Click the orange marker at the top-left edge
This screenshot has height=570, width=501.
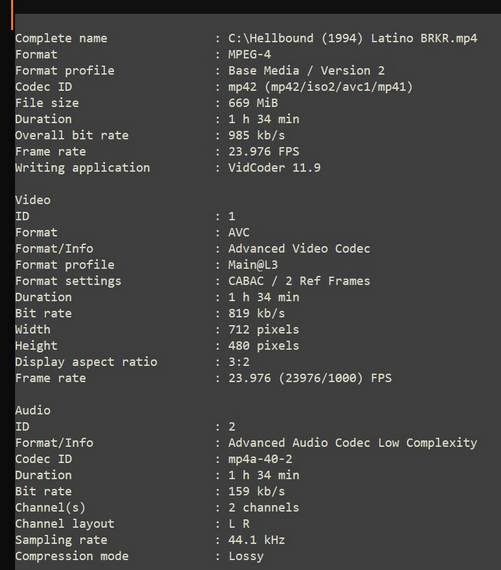12,15
